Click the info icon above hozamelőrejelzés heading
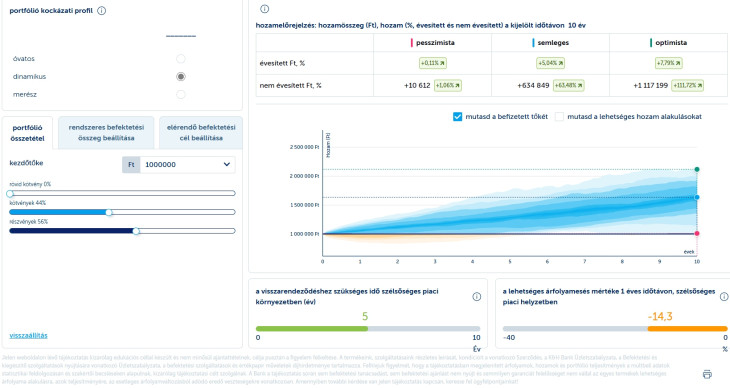 264,9
